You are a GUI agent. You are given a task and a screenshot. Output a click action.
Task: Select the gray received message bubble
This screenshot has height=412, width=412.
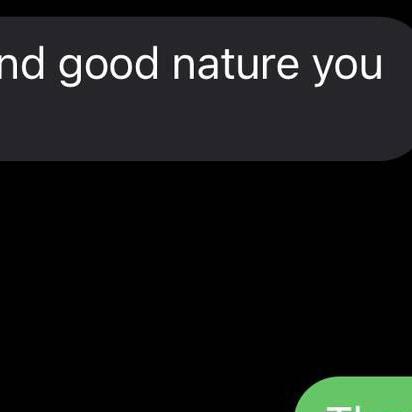(x=206, y=89)
